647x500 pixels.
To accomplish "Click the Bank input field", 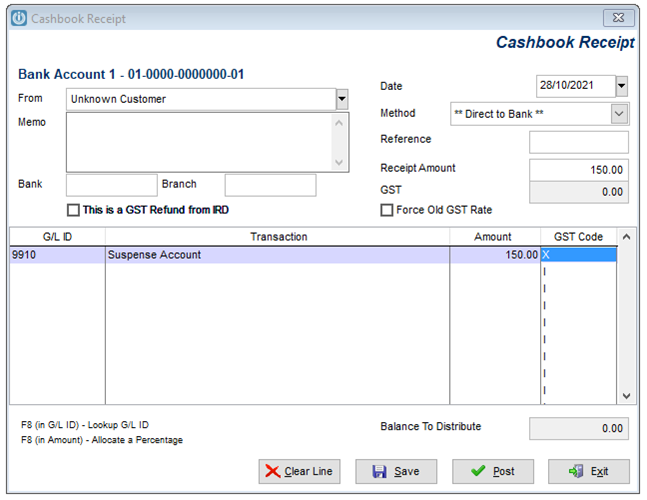I will 111,185.
